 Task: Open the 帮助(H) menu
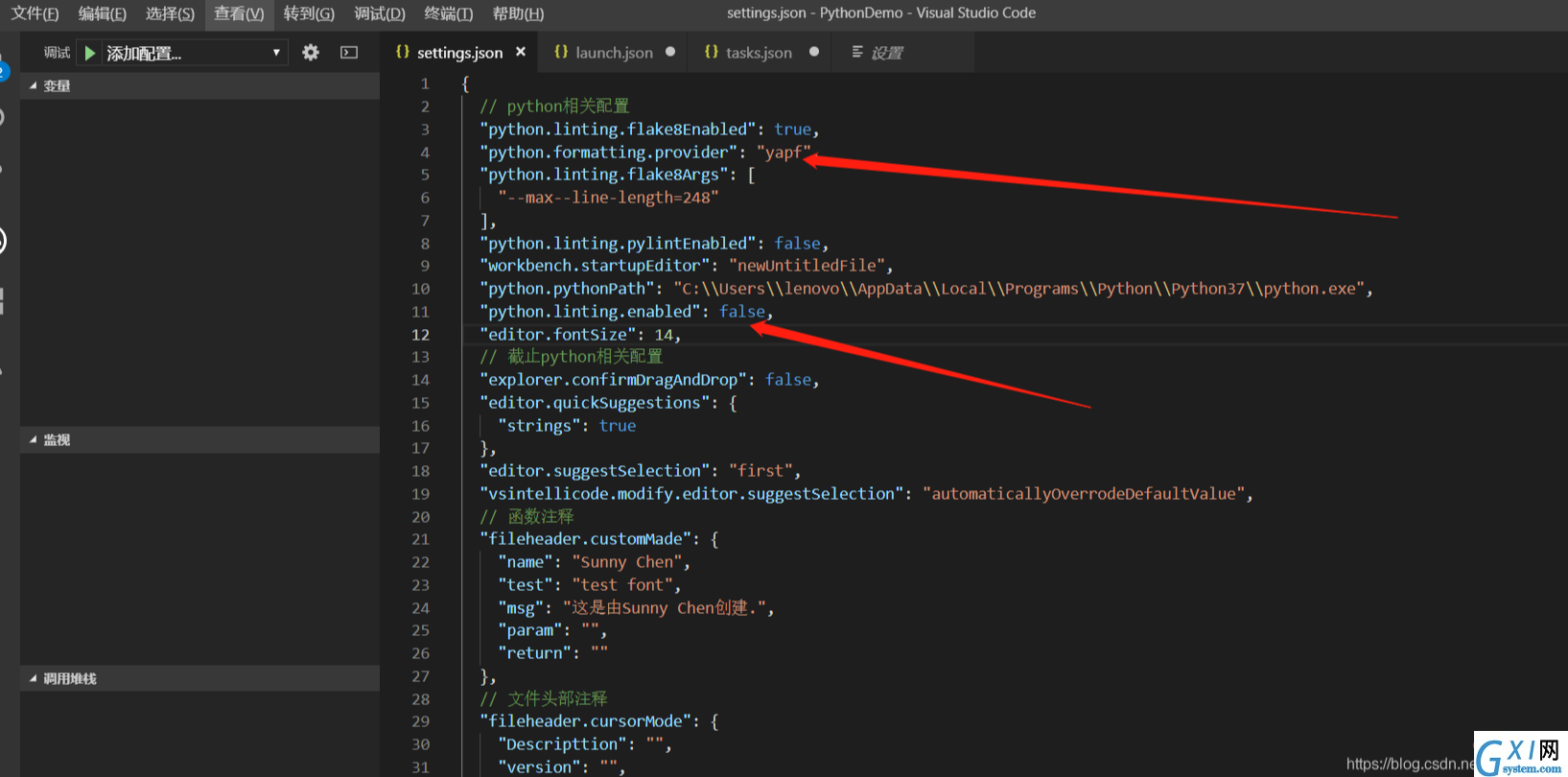pos(518,13)
